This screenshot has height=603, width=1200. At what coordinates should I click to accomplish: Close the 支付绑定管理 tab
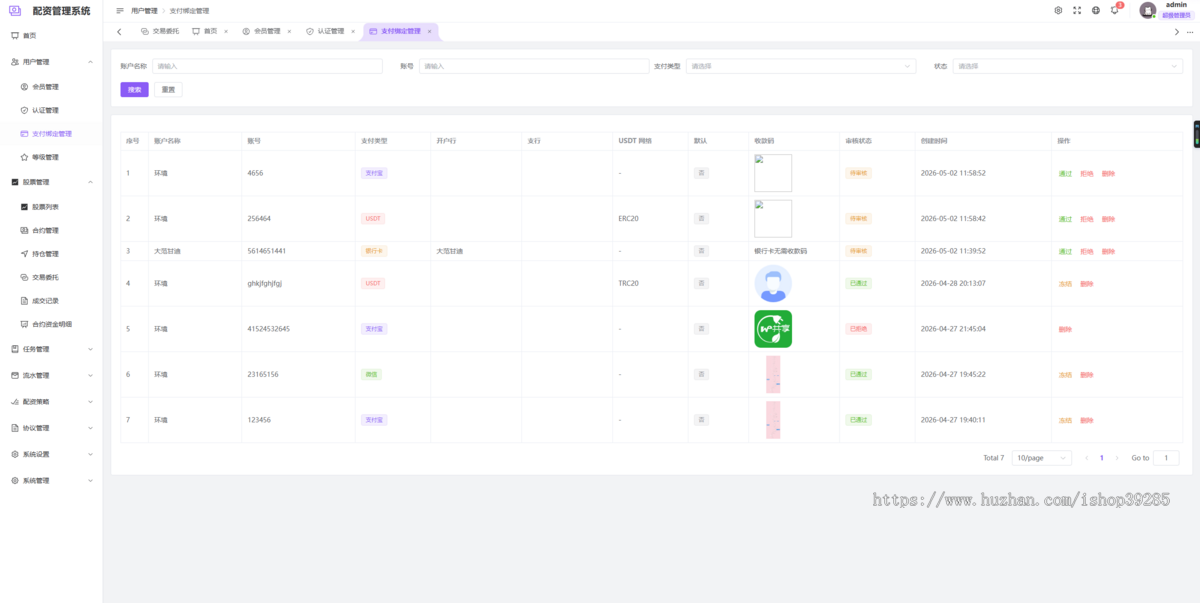tap(430, 31)
